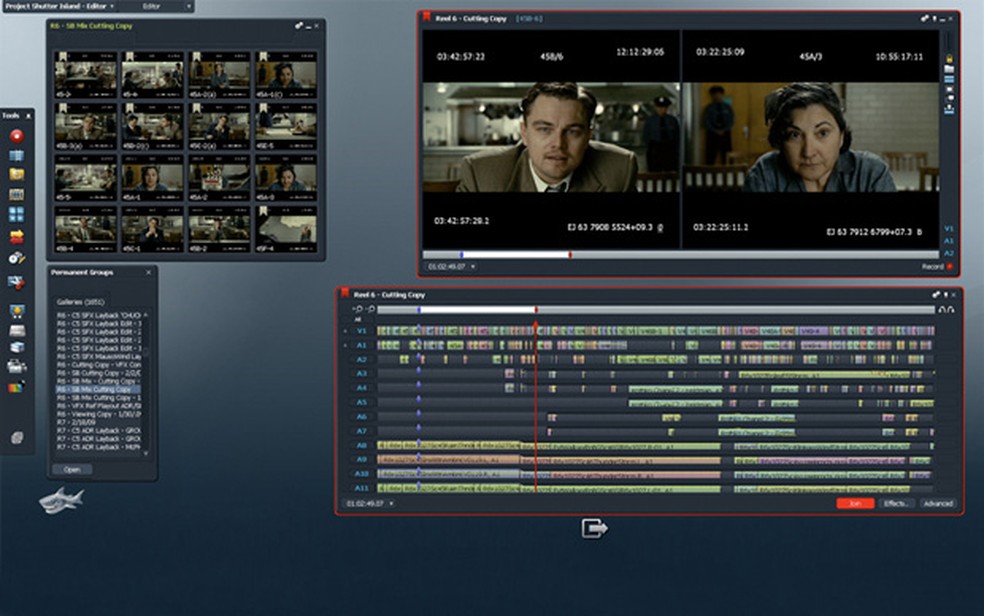984x616 pixels.
Task: Open the color spectrum tool icon
Action: pyautogui.click(x=17, y=387)
